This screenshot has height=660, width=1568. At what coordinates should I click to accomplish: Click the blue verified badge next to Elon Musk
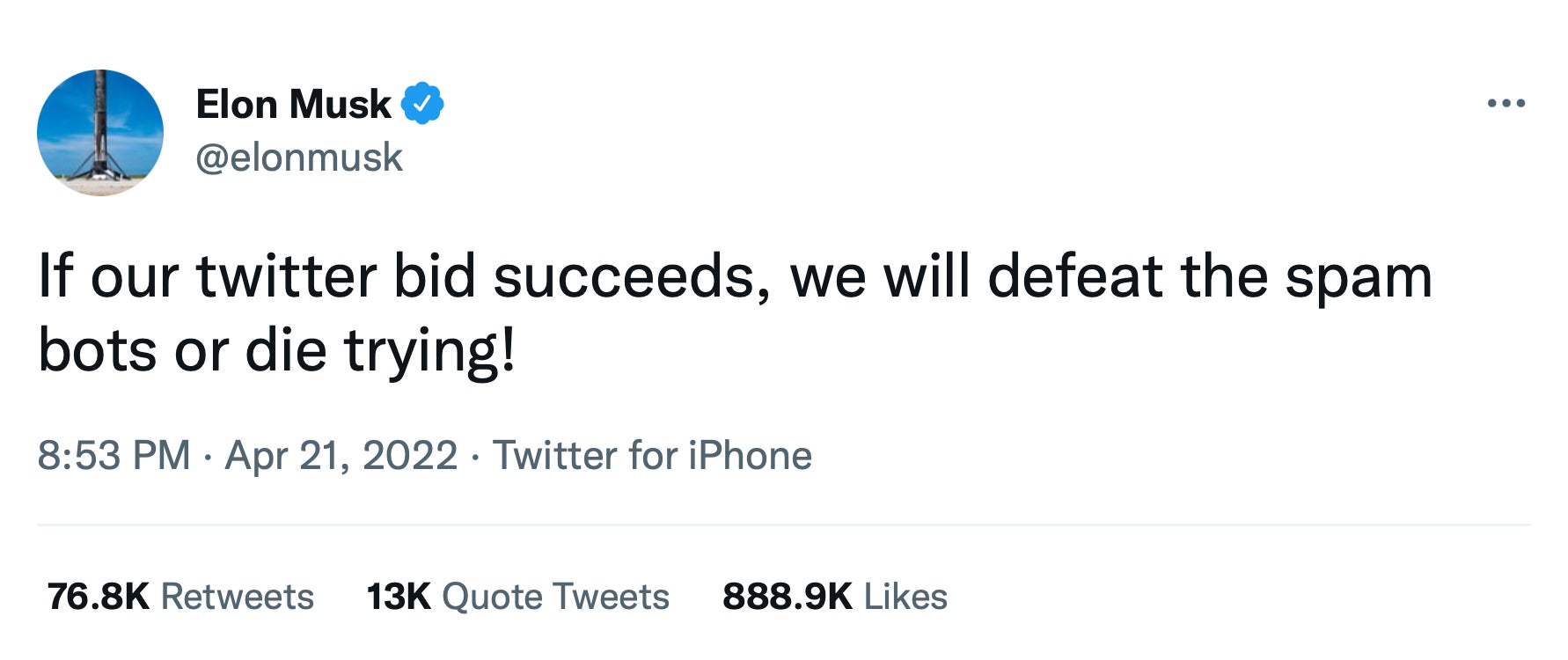click(423, 103)
